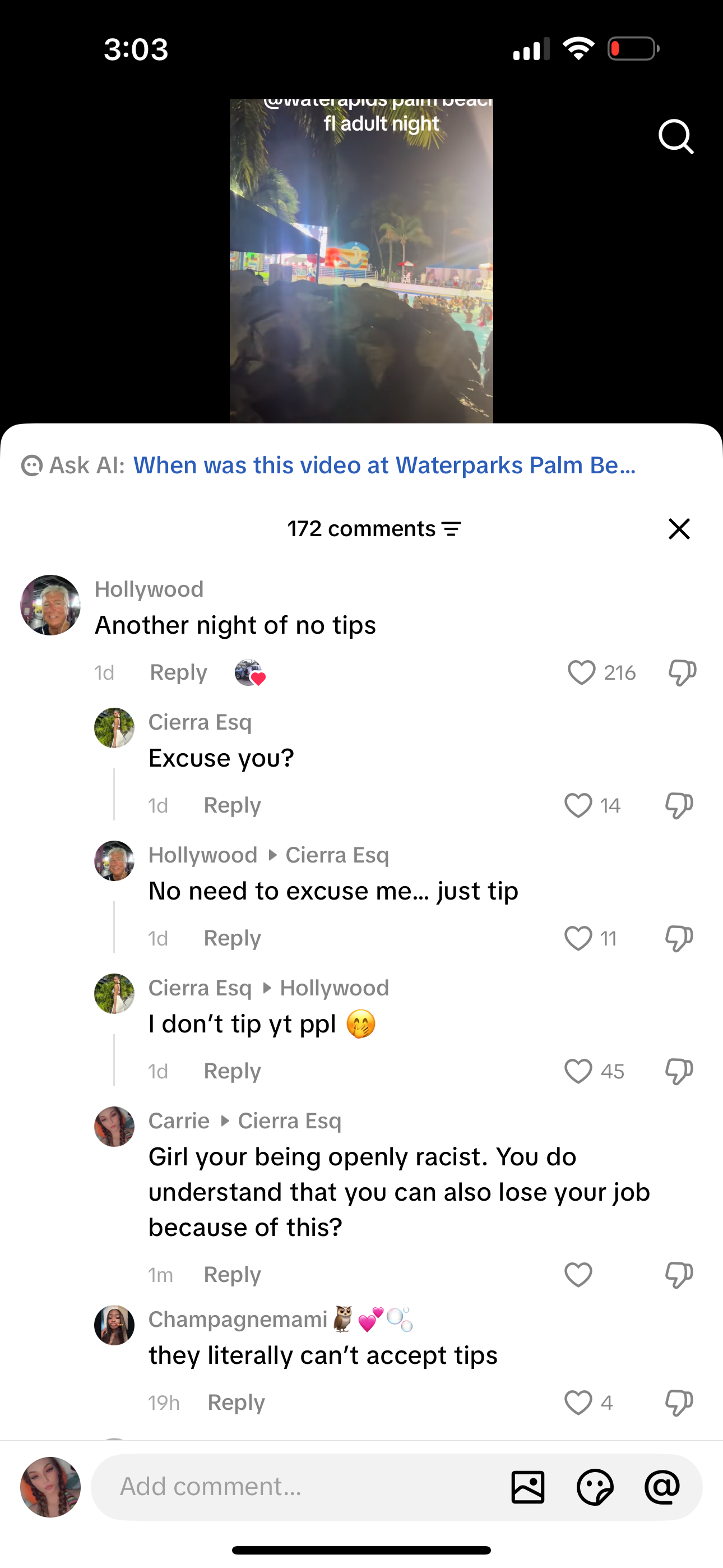Open Hollywood's profile picture on top comment
The image size is (723, 1568).
coord(50,605)
